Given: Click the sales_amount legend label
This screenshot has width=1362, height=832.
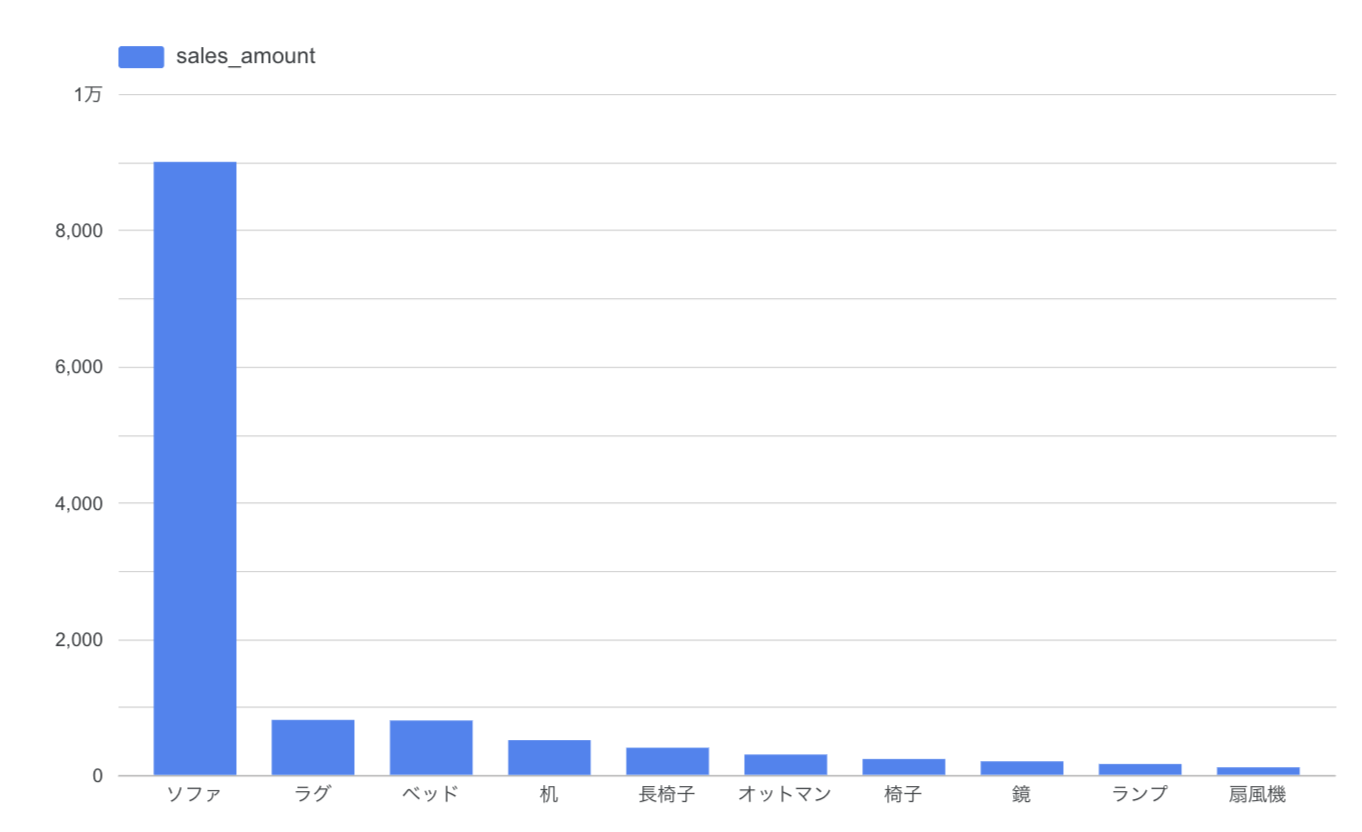Looking at the screenshot, I should (246, 57).
